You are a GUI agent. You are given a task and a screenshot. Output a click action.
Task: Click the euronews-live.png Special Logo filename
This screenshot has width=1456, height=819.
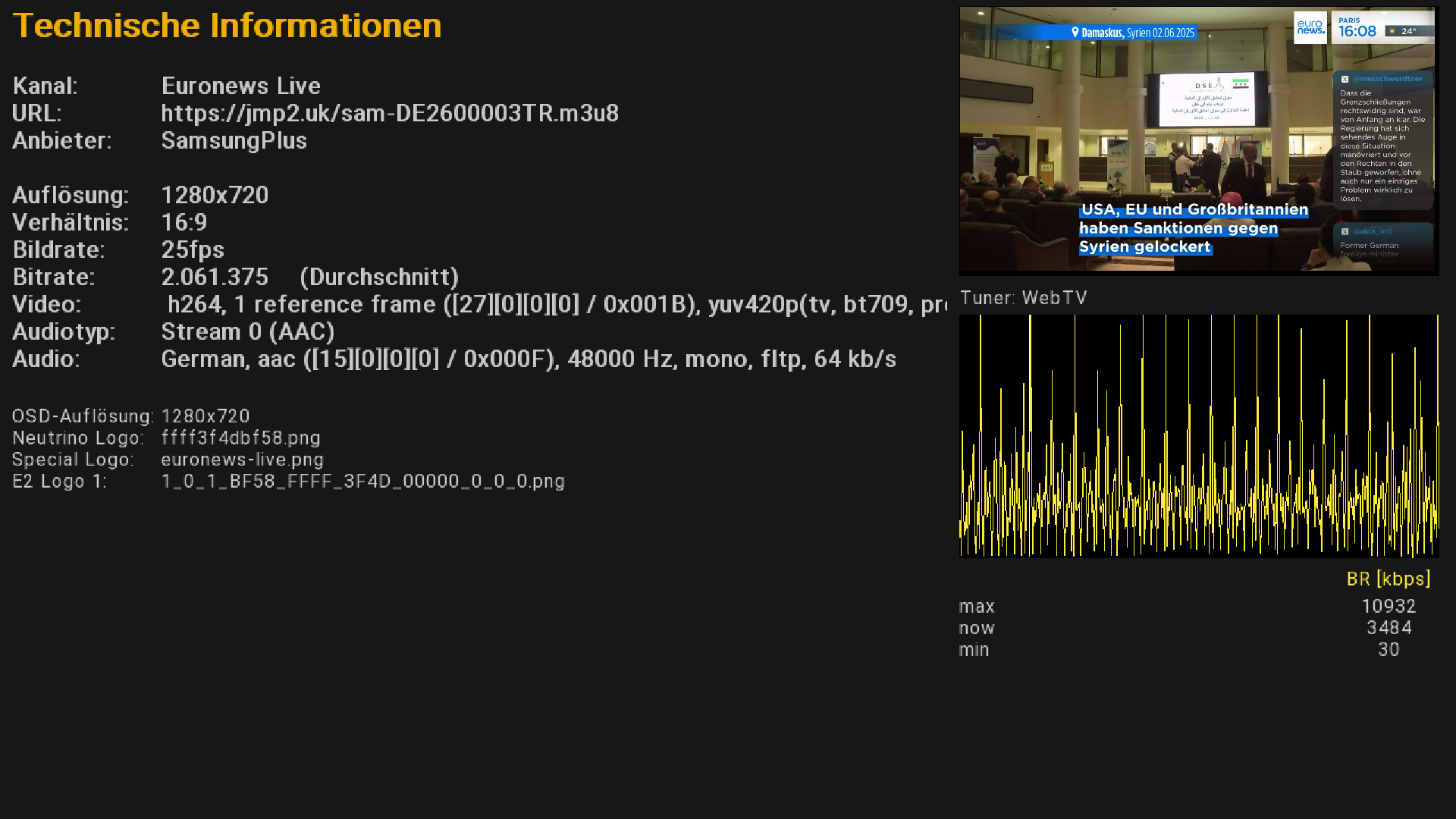coord(242,460)
